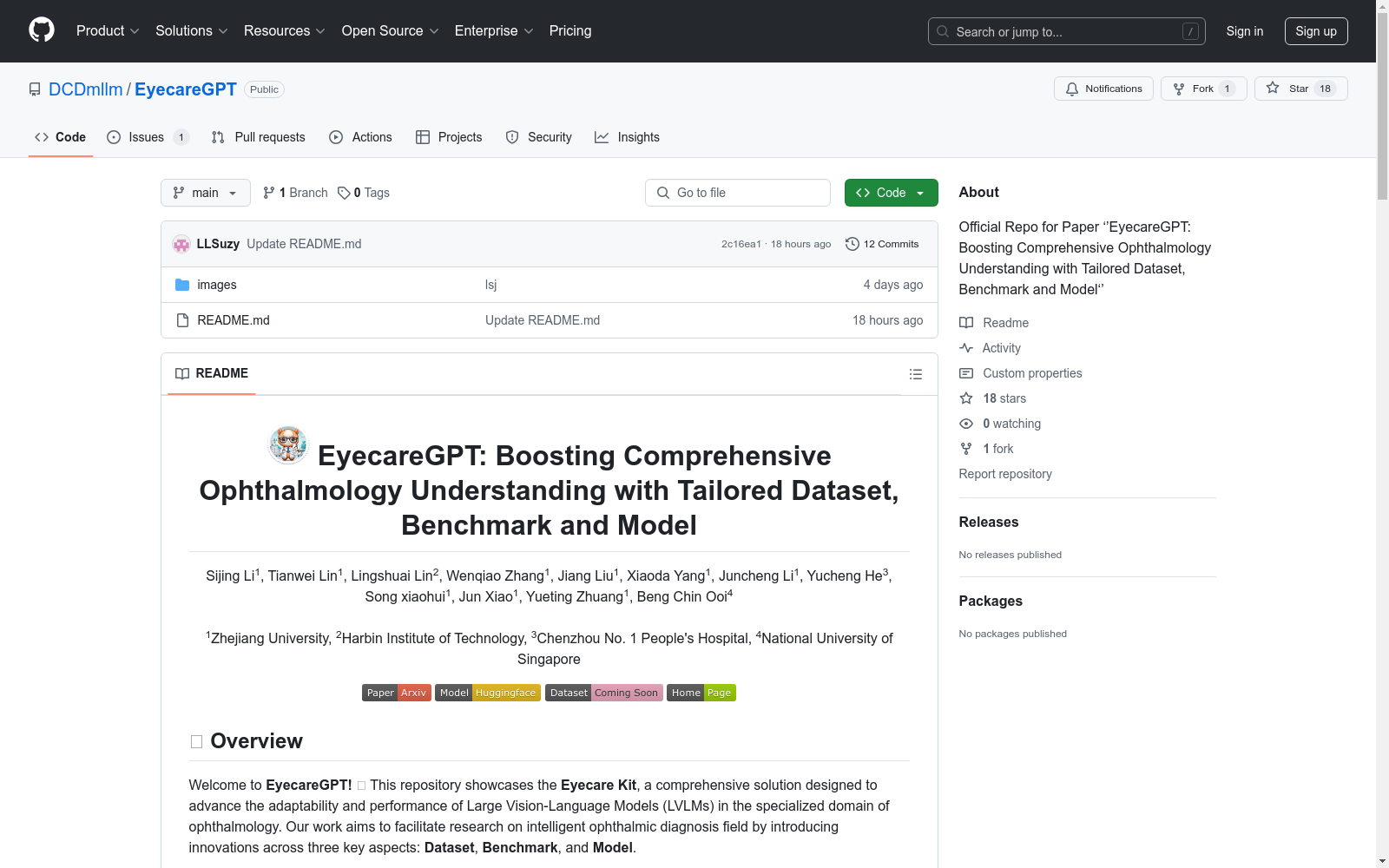Image resolution: width=1389 pixels, height=868 pixels.
Task: Open the Home Page badge
Action: [701, 693]
